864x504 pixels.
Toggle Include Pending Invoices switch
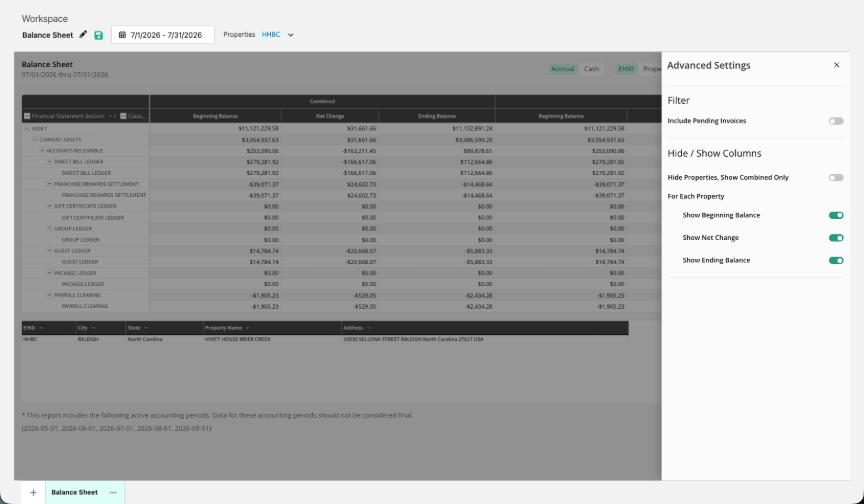836,121
